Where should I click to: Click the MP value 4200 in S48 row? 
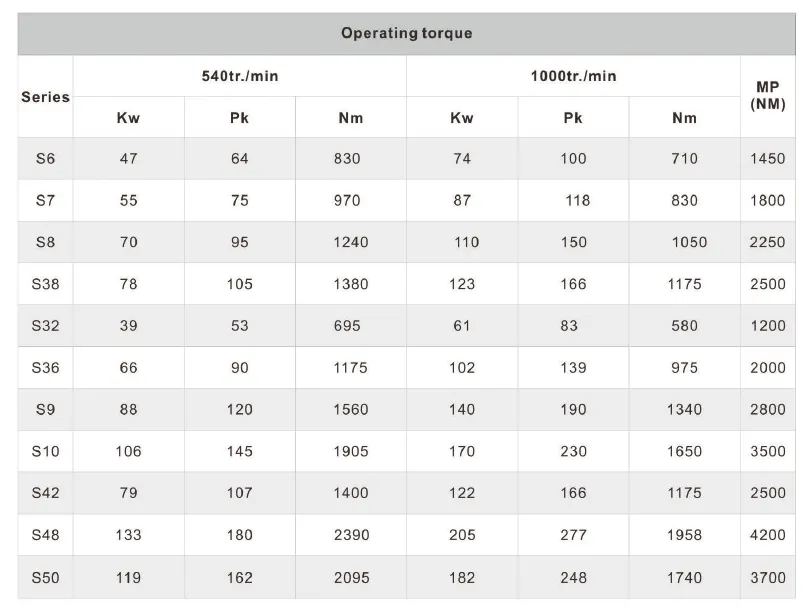click(768, 535)
